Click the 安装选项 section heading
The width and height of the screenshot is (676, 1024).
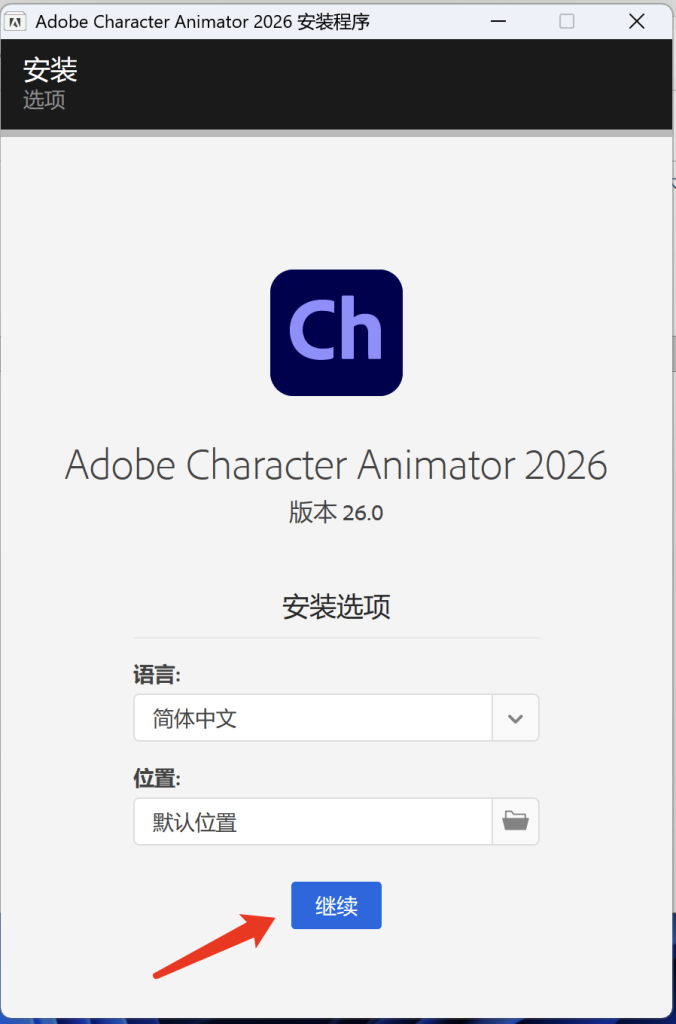336,607
